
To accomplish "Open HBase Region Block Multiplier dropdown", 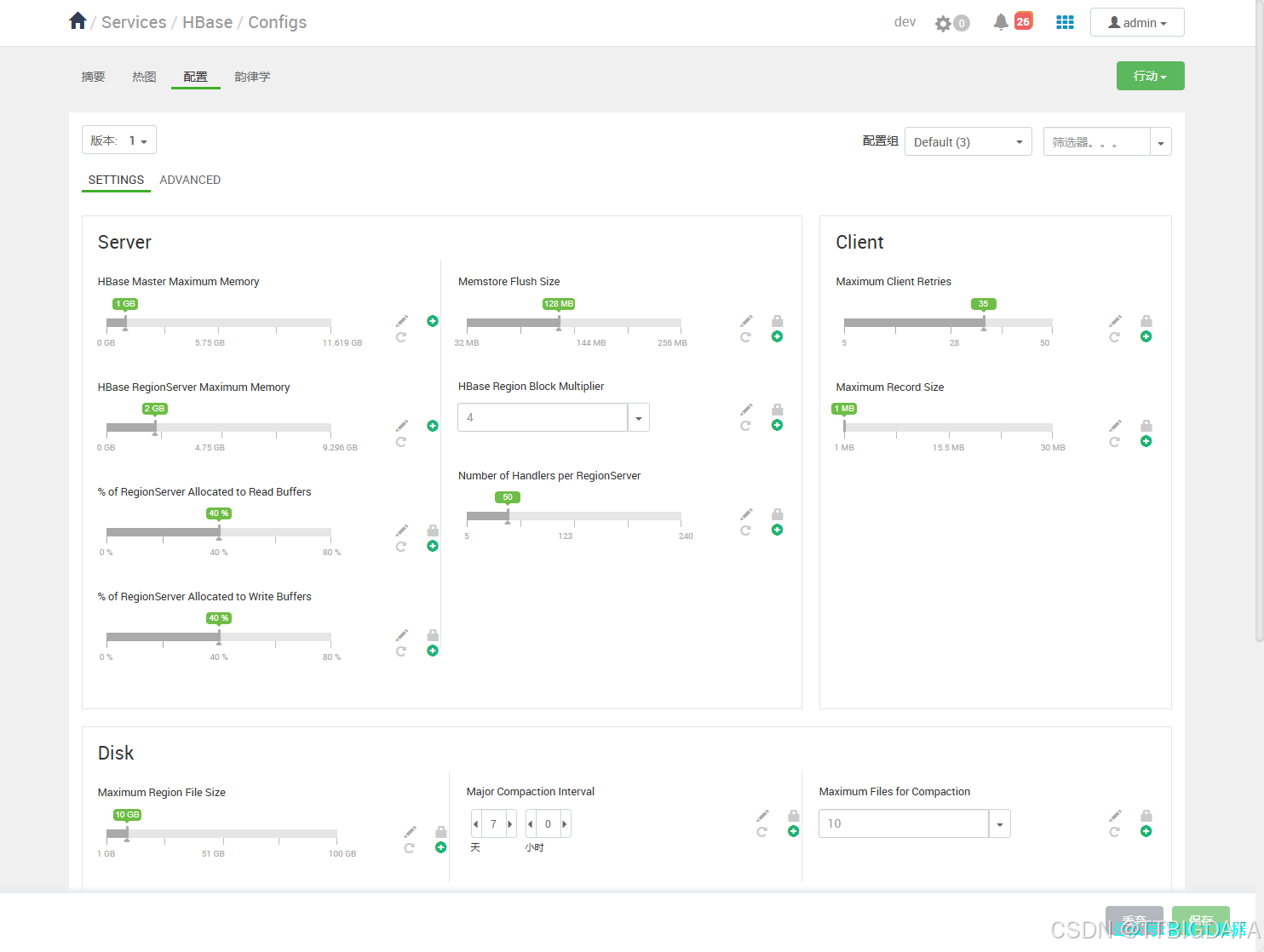I will click(x=639, y=417).
